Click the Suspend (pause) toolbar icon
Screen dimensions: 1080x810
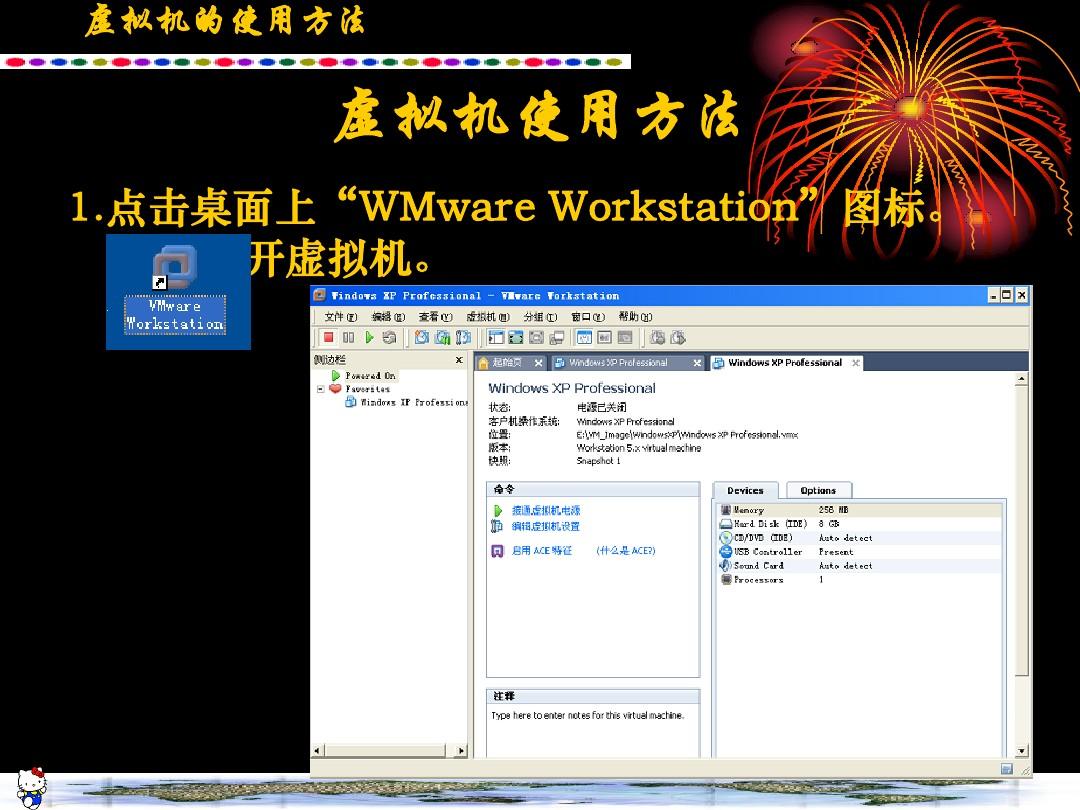(349, 338)
